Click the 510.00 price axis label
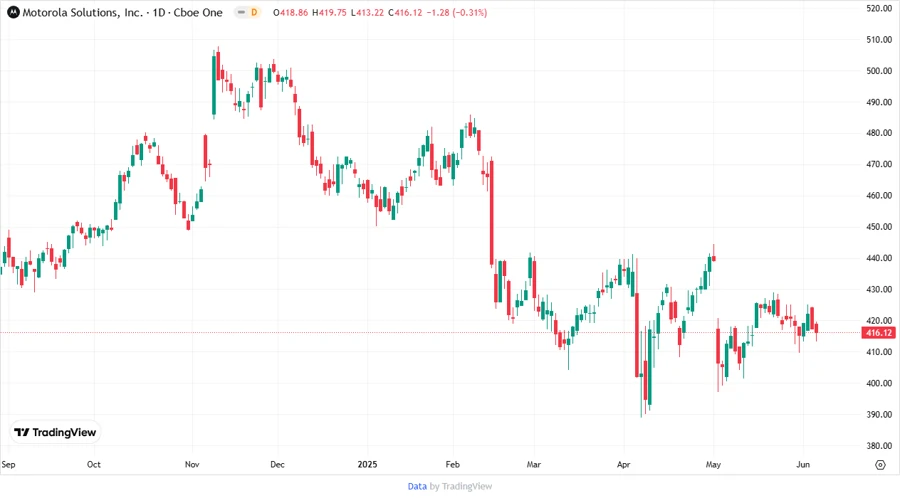The image size is (900, 498). click(x=879, y=40)
